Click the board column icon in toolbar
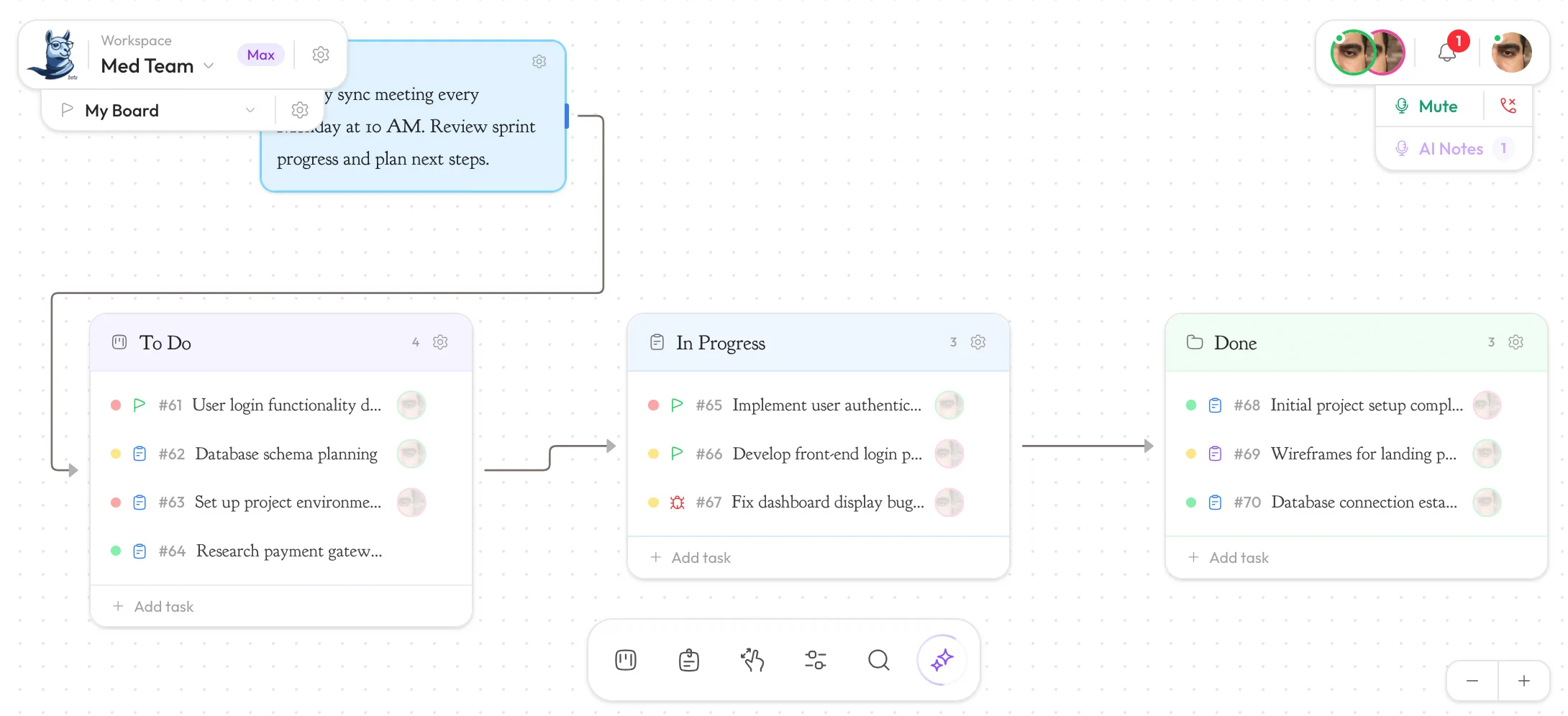Image resolution: width=1568 pixels, height=716 pixels. (625, 659)
